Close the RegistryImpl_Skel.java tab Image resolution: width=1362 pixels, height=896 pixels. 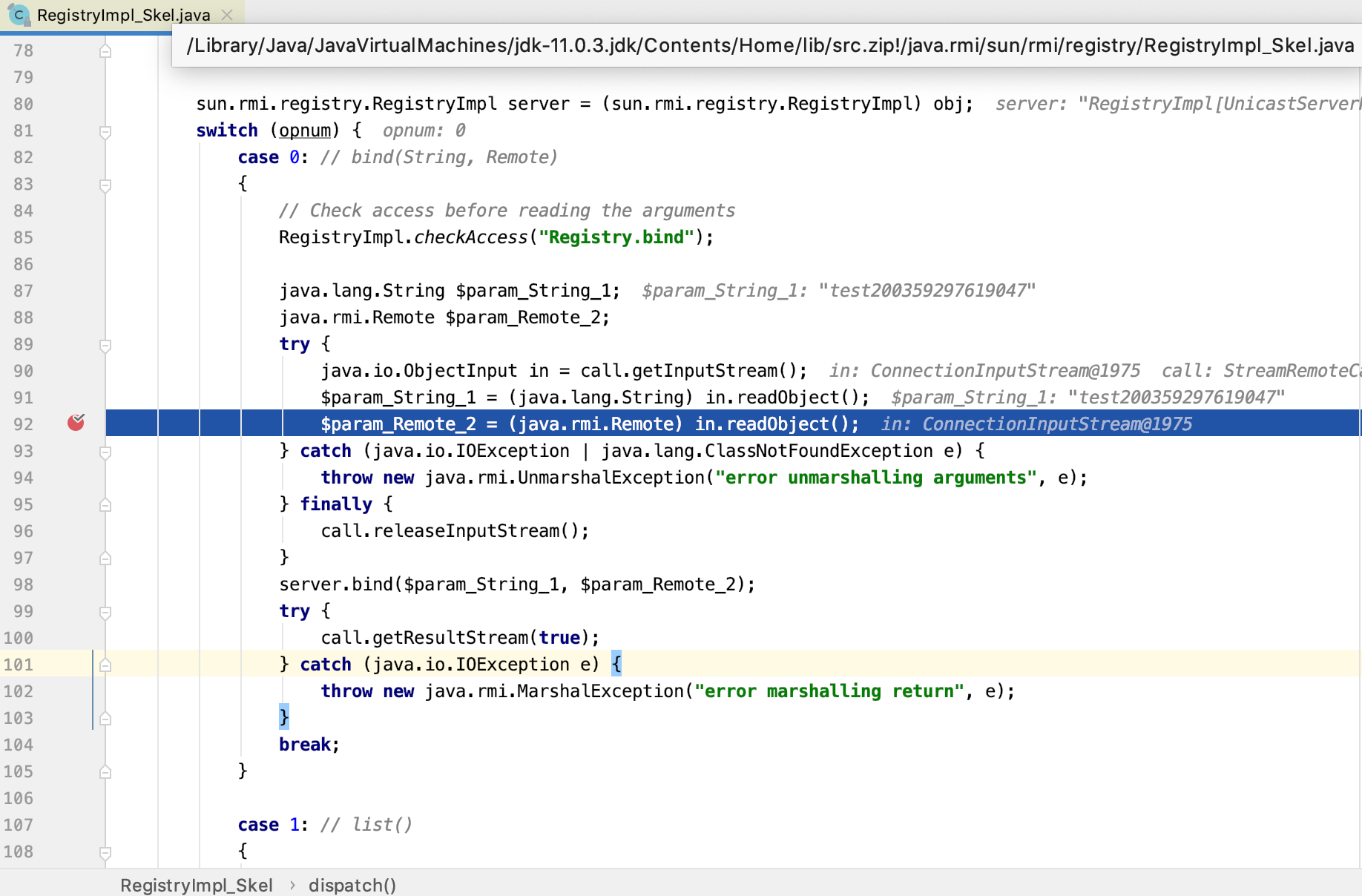pos(228,15)
